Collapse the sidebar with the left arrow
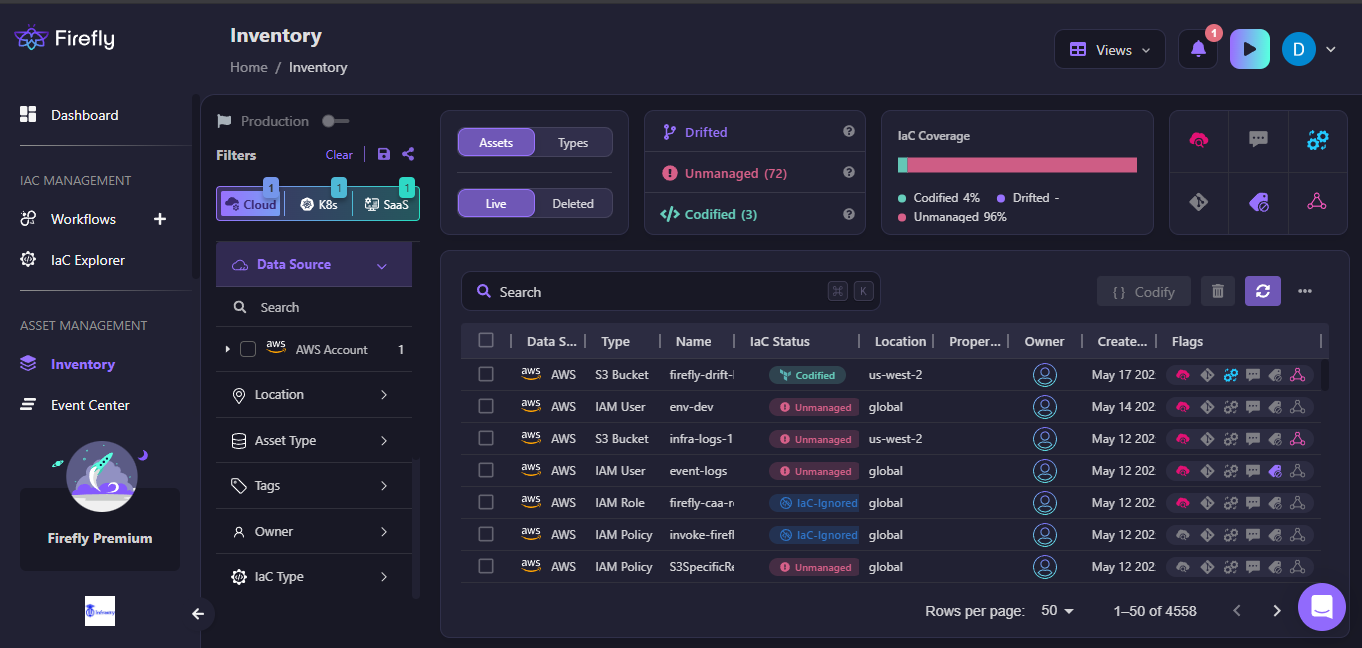The width and height of the screenshot is (1362, 648). pyautogui.click(x=198, y=613)
